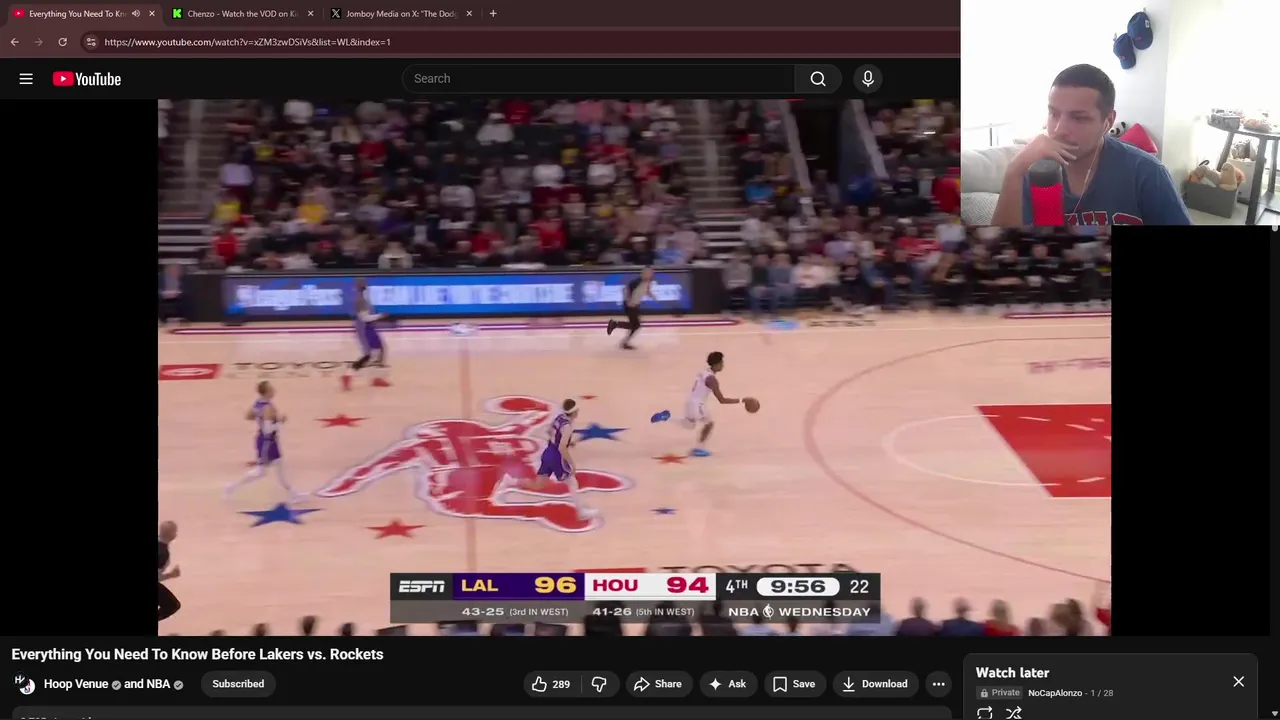
Task: Click the search magnifier button
Action: click(x=818, y=79)
